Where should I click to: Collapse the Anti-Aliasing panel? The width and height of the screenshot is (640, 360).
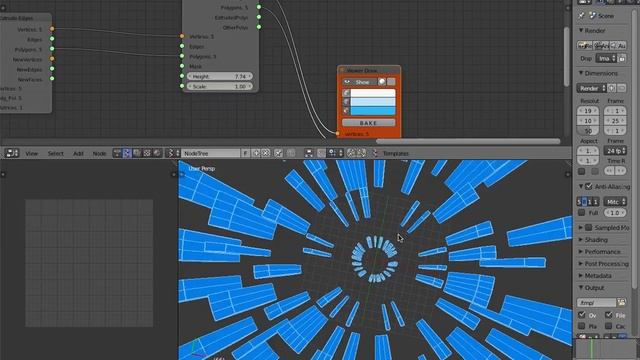click(581, 186)
